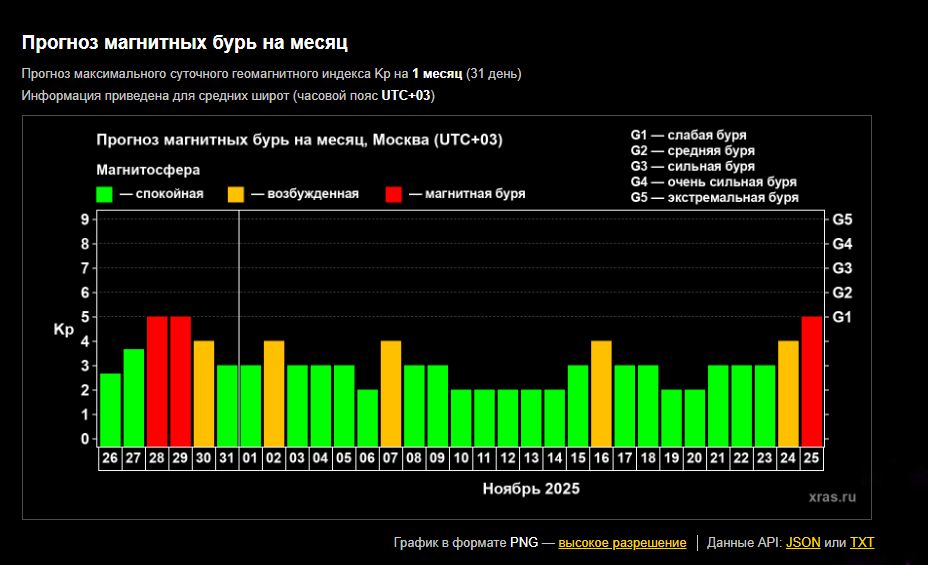Click the xras.ru watermark in chart
The width and height of the screenshot is (928, 565).
point(832,496)
